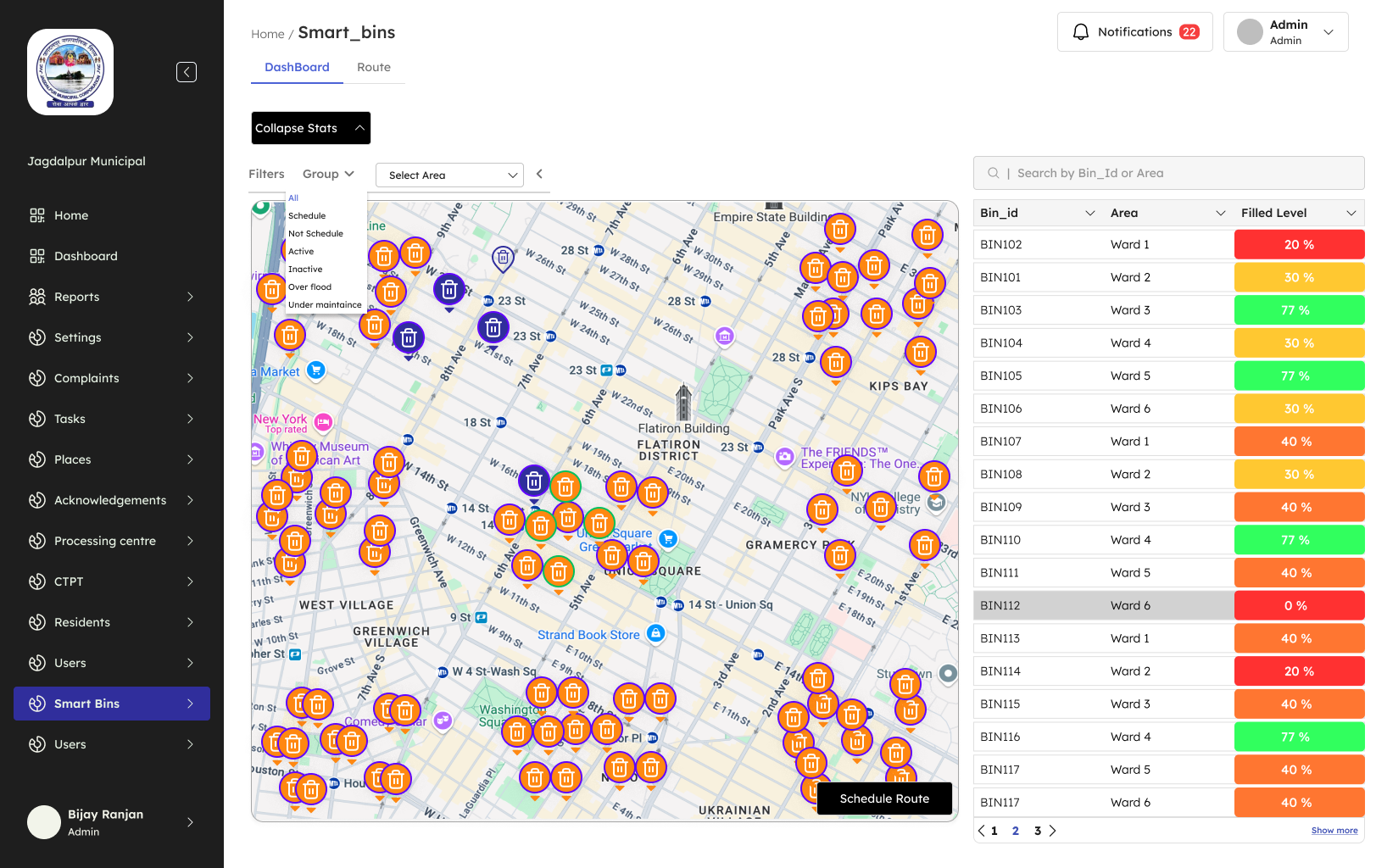Click the Processing centre sidebar icon
1376x868 pixels.
pos(37,541)
